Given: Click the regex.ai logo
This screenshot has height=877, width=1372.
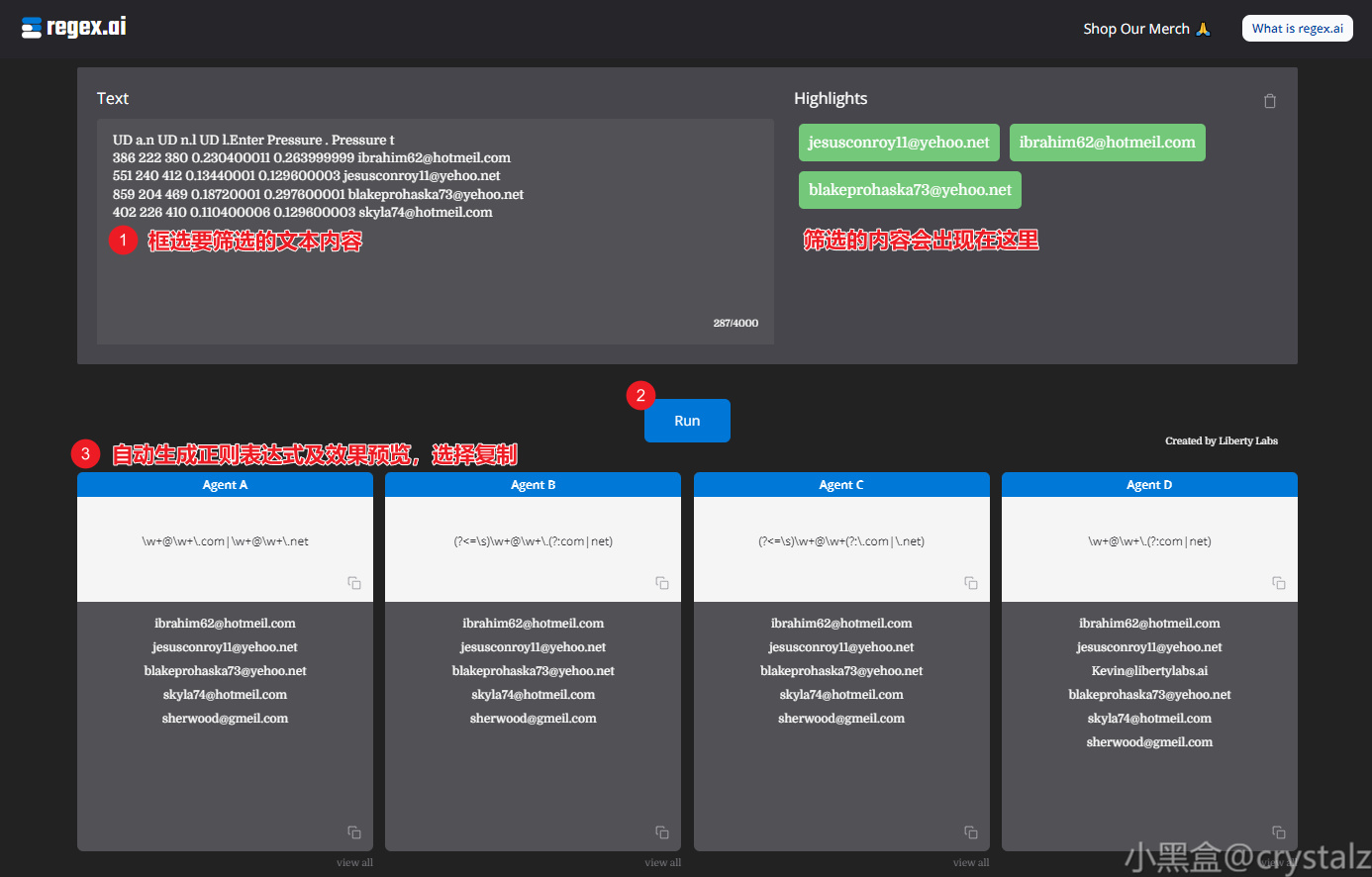Looking at the screenshot, I should 74,28.
